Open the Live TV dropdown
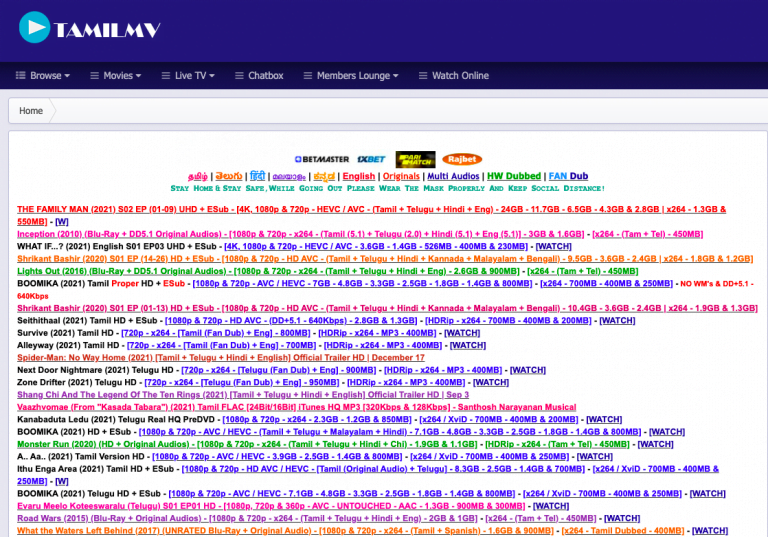The height and width of the screenshot is (537, 768). (x=188, y=75)
